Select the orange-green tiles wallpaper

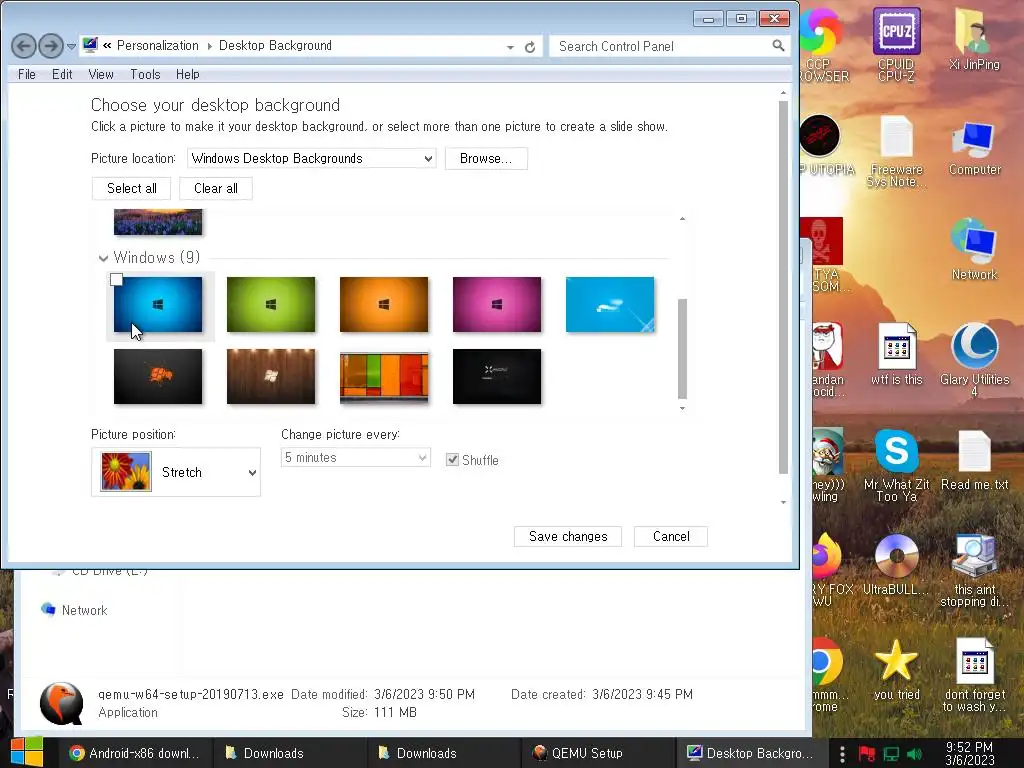pyautogui.click(x=384, y=376)
